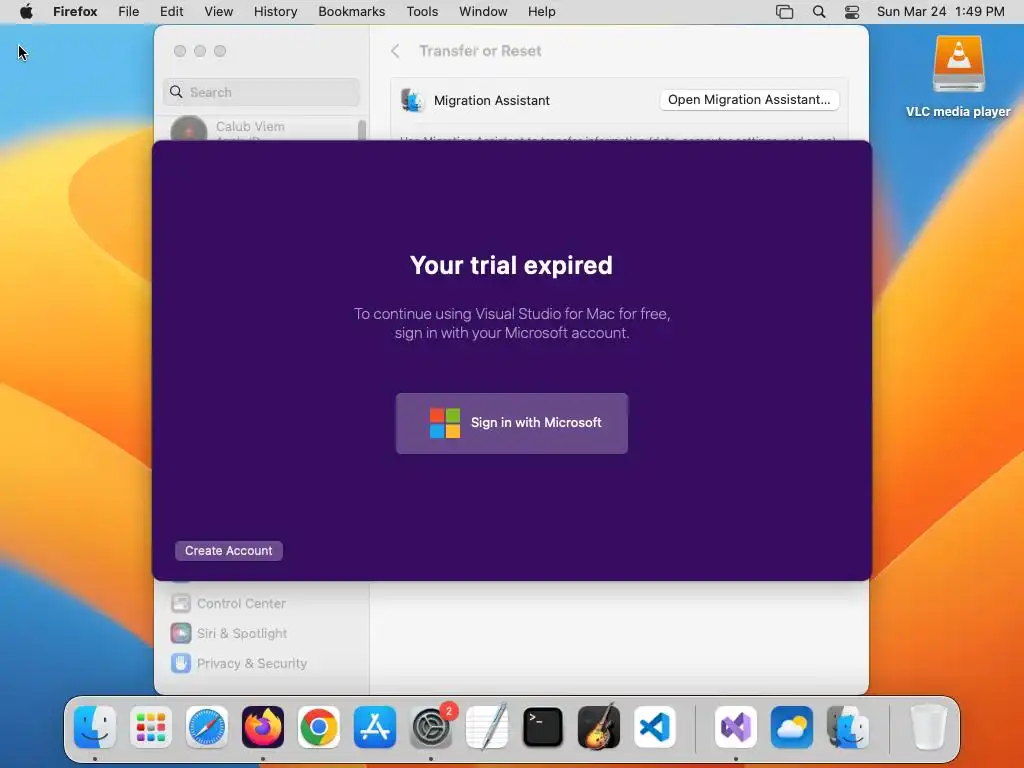1024x768 pixels.
Task: Open the Window menu
Action: [483, 12]
